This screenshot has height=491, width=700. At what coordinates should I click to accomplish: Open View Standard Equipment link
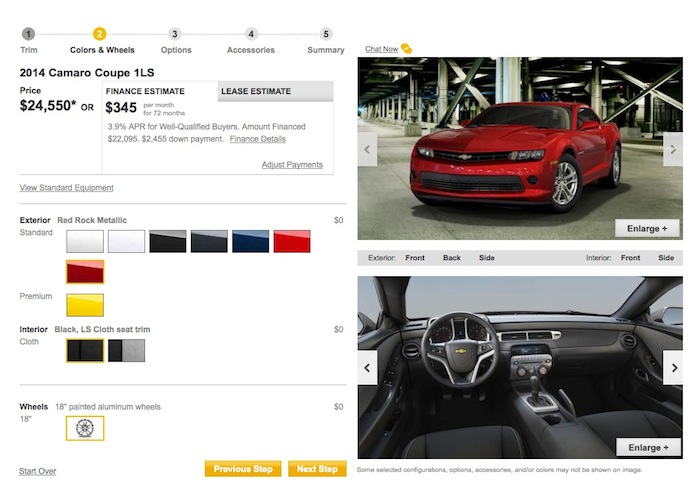(67, 187)
